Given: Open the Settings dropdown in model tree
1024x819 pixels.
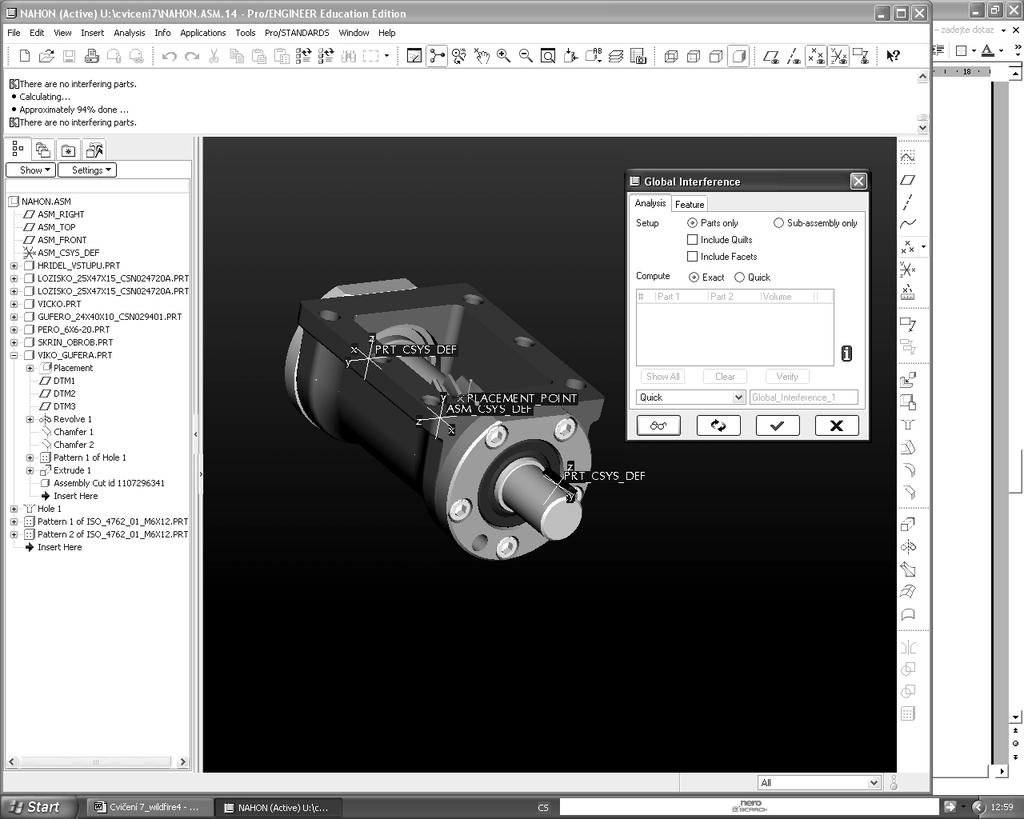Looking at the screenshot, I should 88,170.
